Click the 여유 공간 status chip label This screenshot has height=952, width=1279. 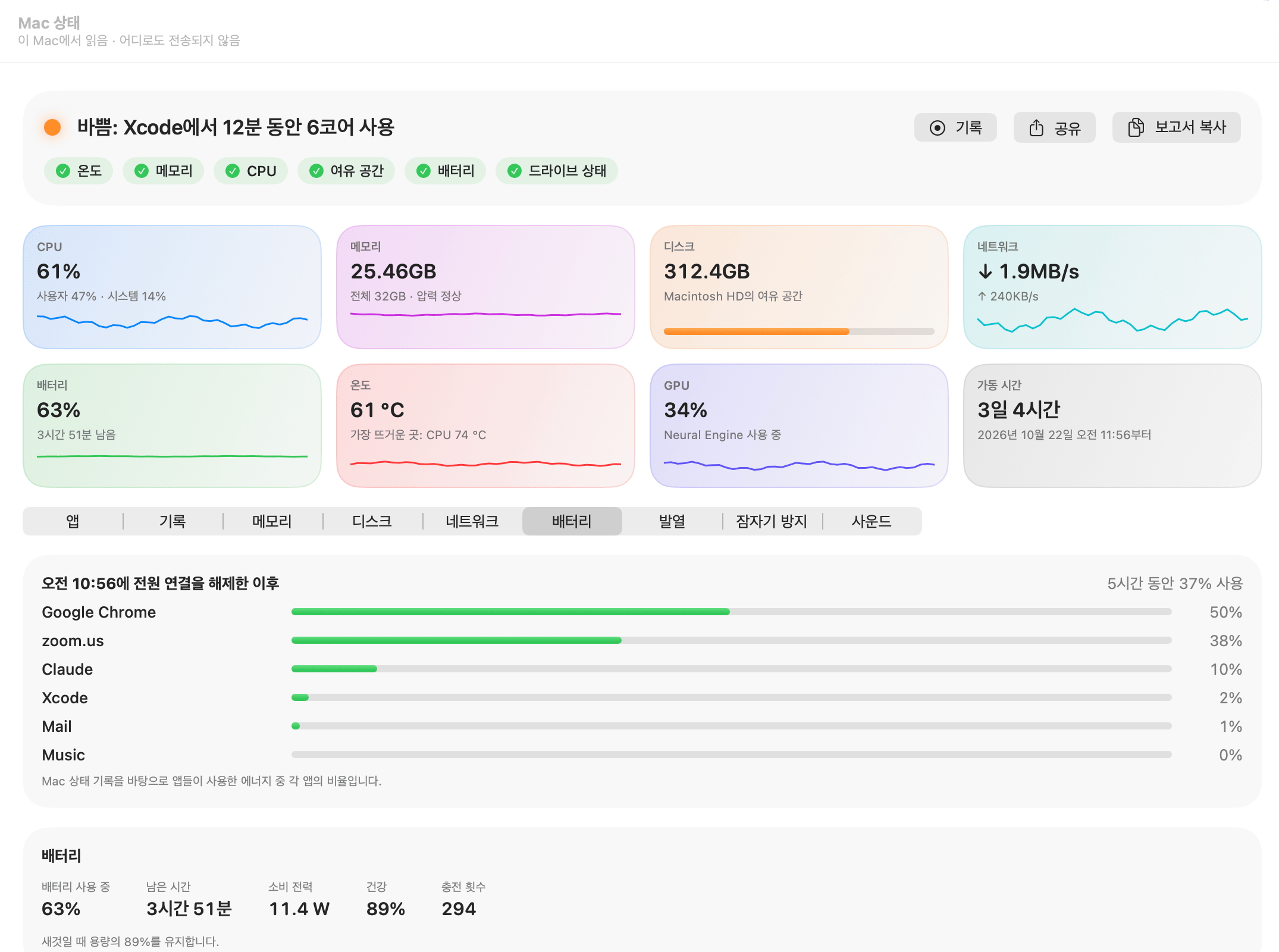click(357, 171)
